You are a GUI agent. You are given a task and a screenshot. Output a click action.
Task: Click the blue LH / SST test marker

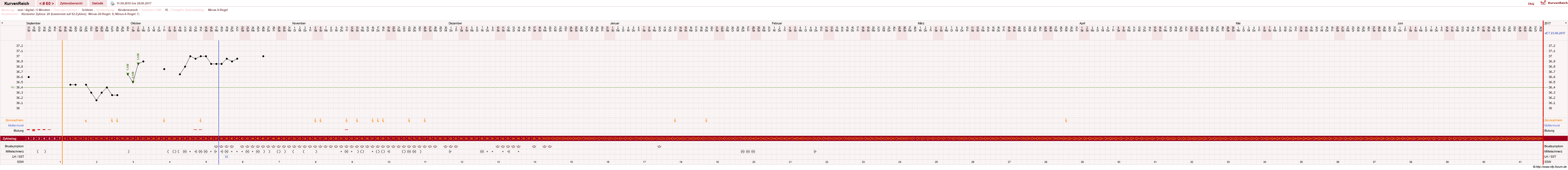[x=226, y=157]
